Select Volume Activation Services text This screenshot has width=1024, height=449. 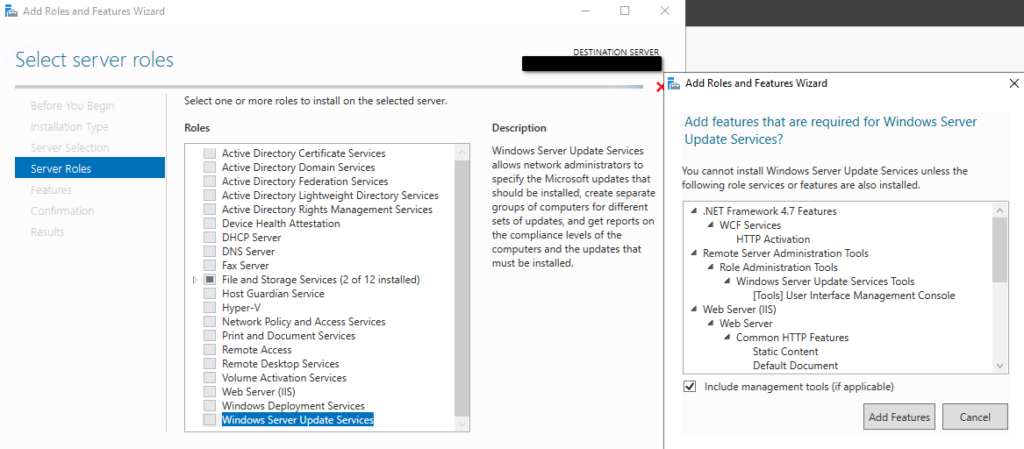tap(284, 378)
